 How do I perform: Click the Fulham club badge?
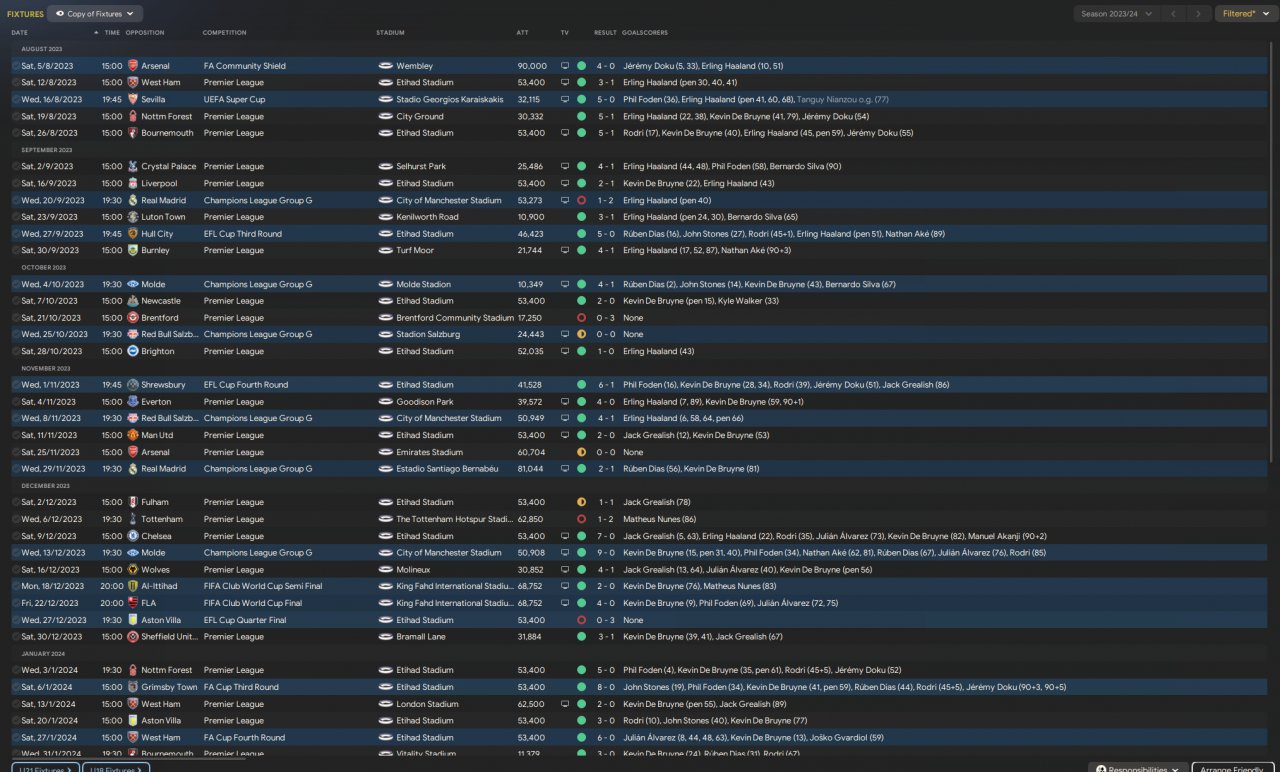[x=133, y=503]
